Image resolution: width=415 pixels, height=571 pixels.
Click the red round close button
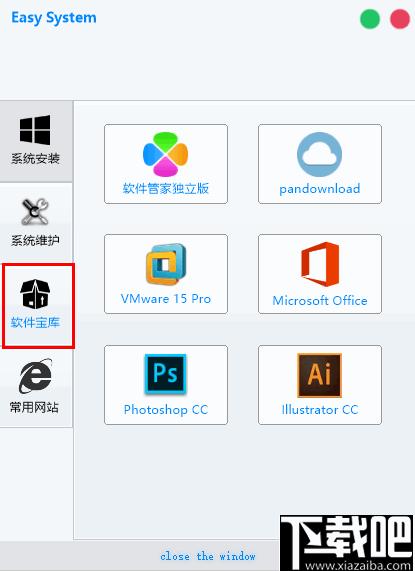[x=400, y=19]
